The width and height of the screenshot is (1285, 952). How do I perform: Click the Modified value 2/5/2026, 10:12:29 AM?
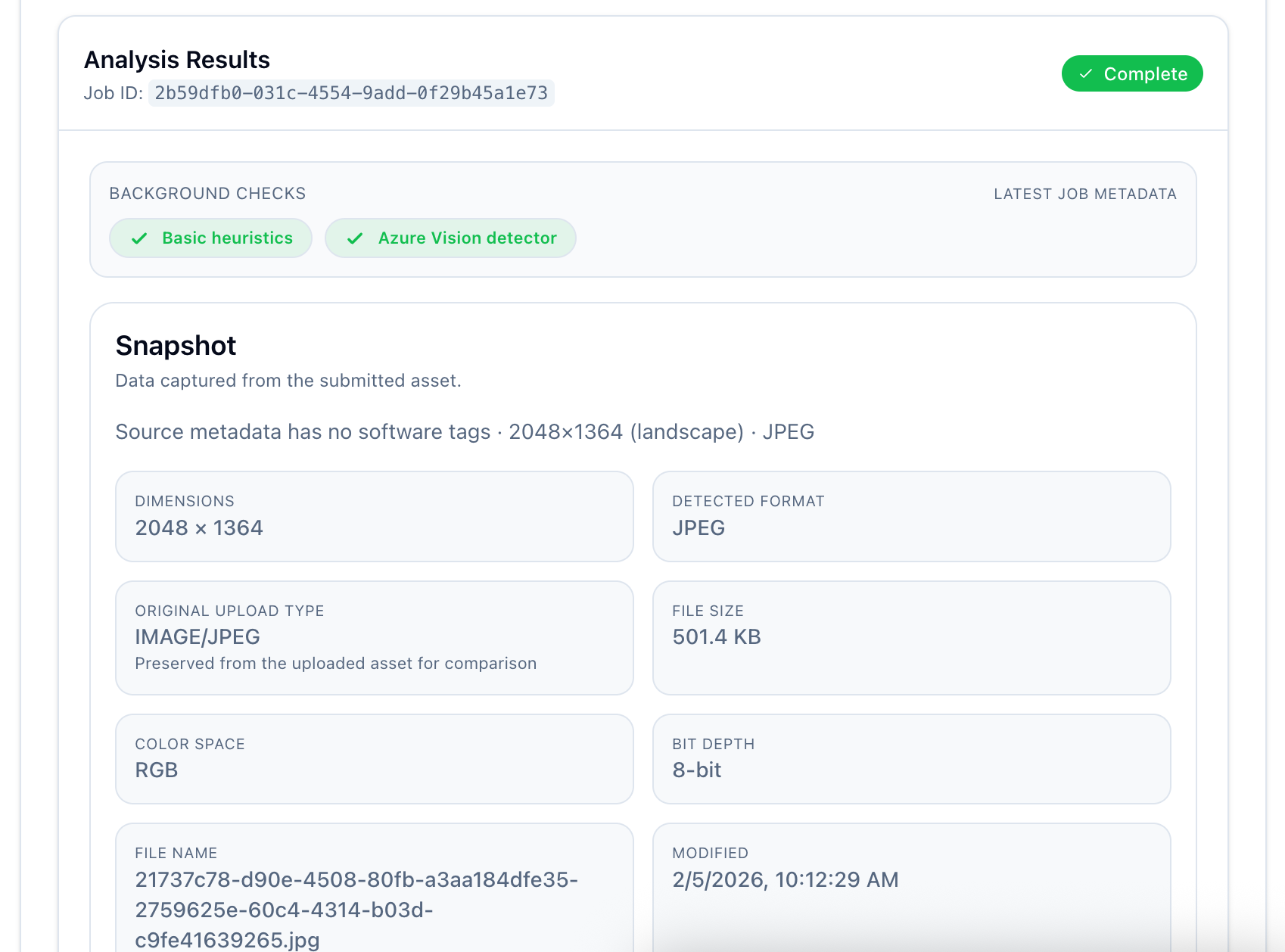786,880
